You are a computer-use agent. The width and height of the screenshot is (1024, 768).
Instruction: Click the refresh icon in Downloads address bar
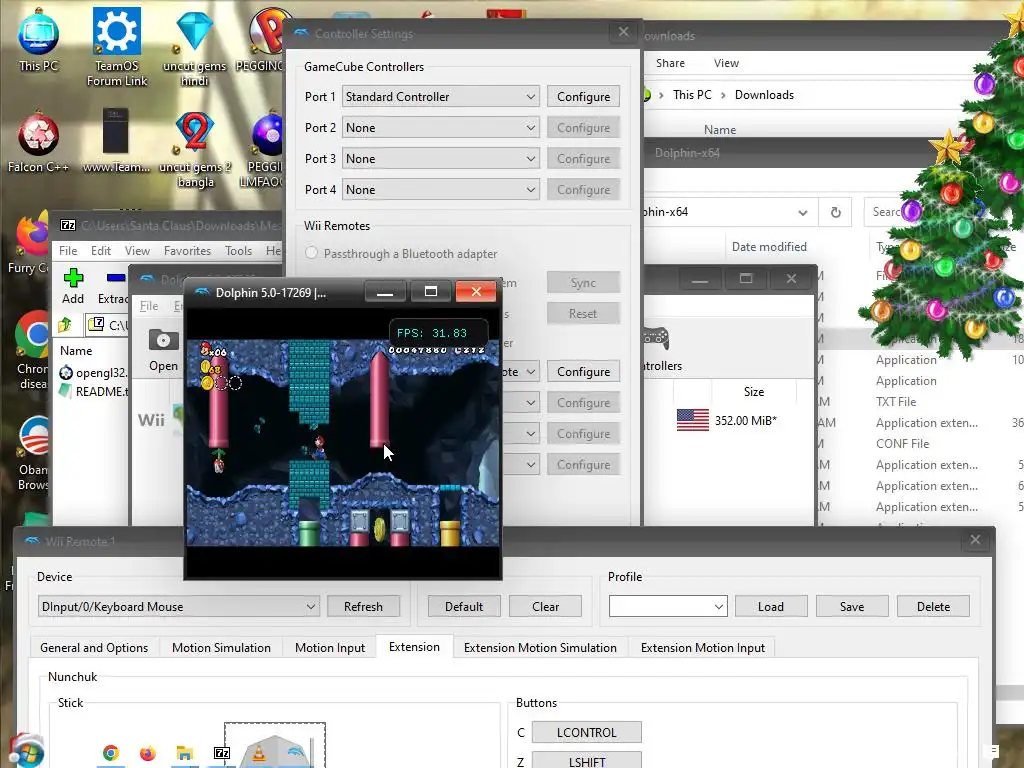click(x=835, y=212)
